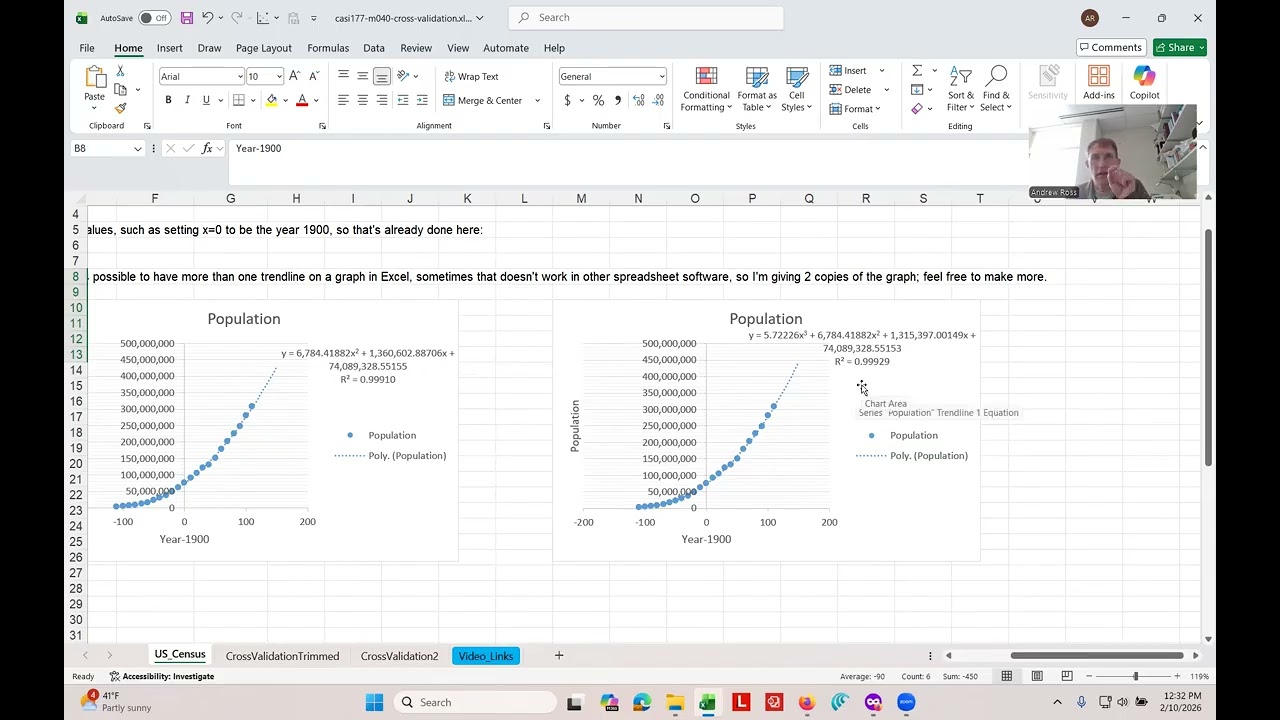Increase font size button

[294, 76]
